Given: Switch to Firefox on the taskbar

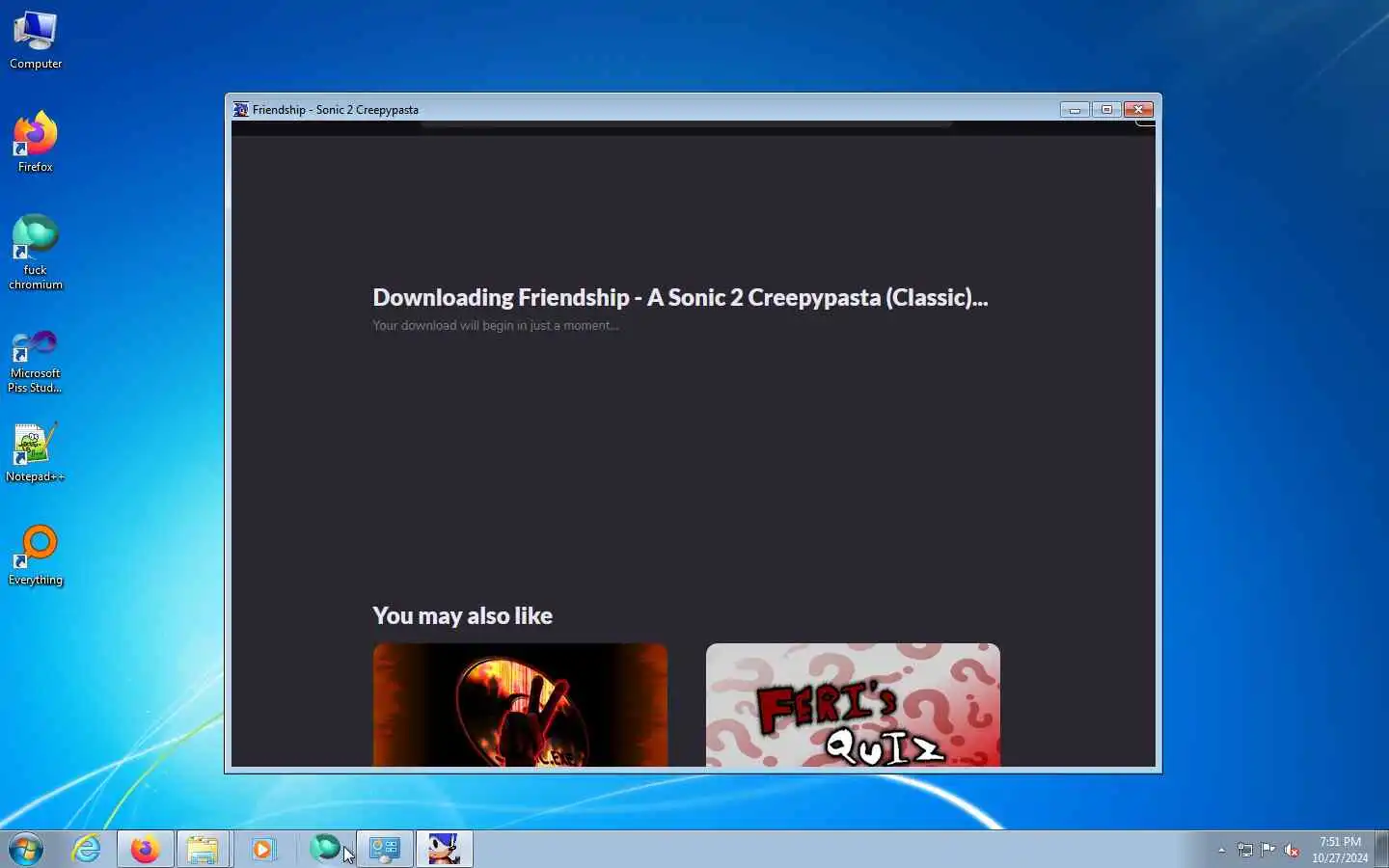Looking at the screenshot, I should pos(146,850).
